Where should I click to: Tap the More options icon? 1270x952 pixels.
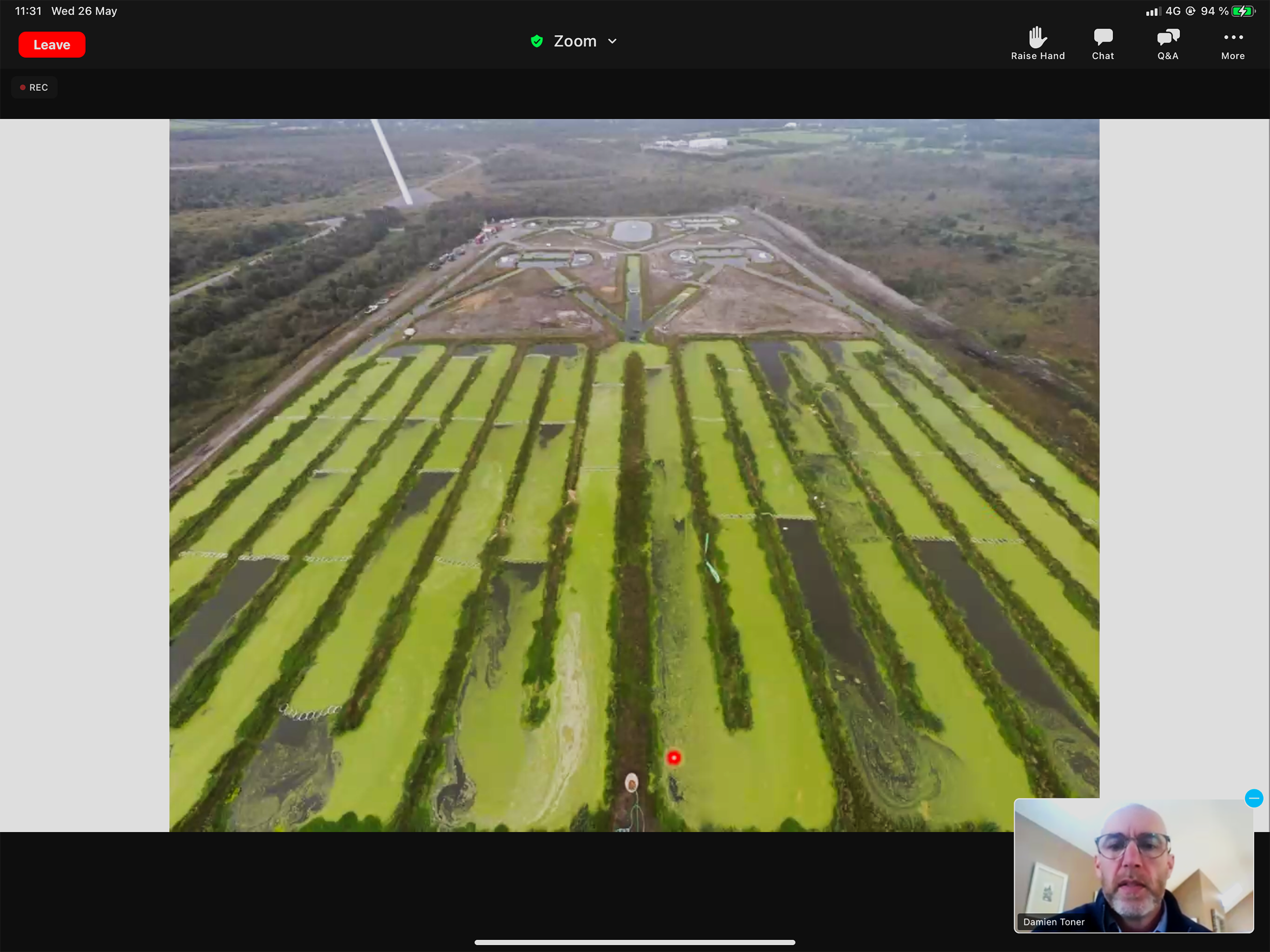click(x=1233, y=37)
